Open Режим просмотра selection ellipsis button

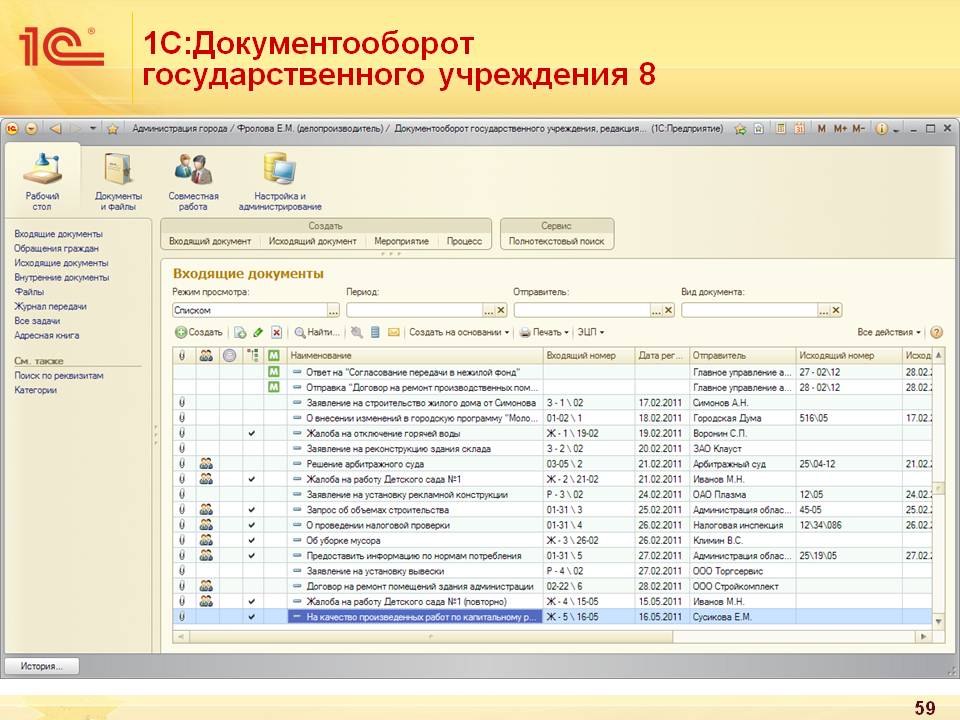click(333, 310)
